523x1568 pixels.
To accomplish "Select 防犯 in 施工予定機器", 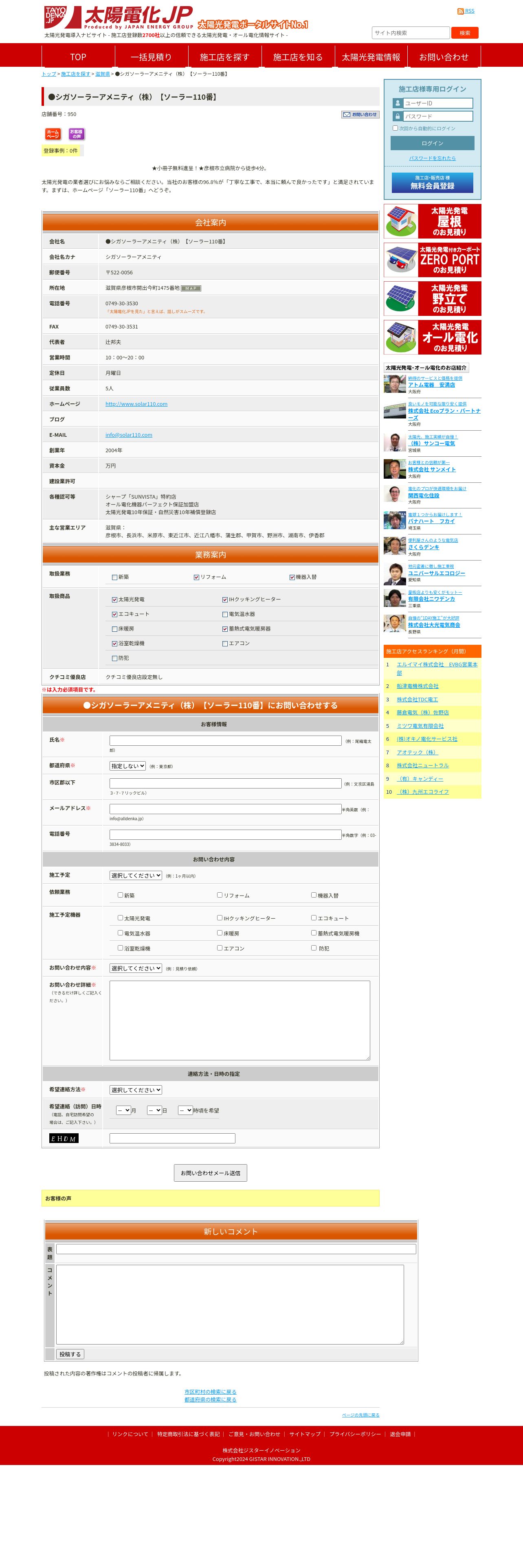I will pyautogui.click(x=314, y=948).
